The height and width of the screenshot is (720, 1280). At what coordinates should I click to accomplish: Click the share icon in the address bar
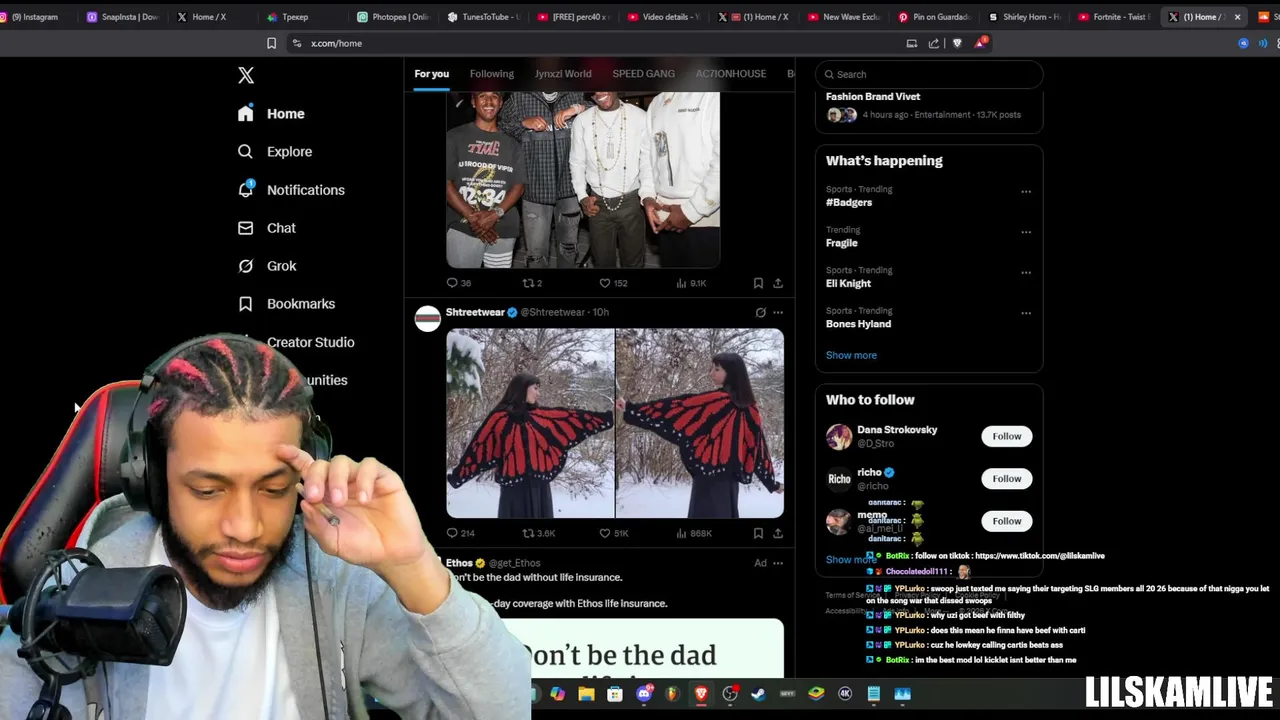click(x=934, y=43)
